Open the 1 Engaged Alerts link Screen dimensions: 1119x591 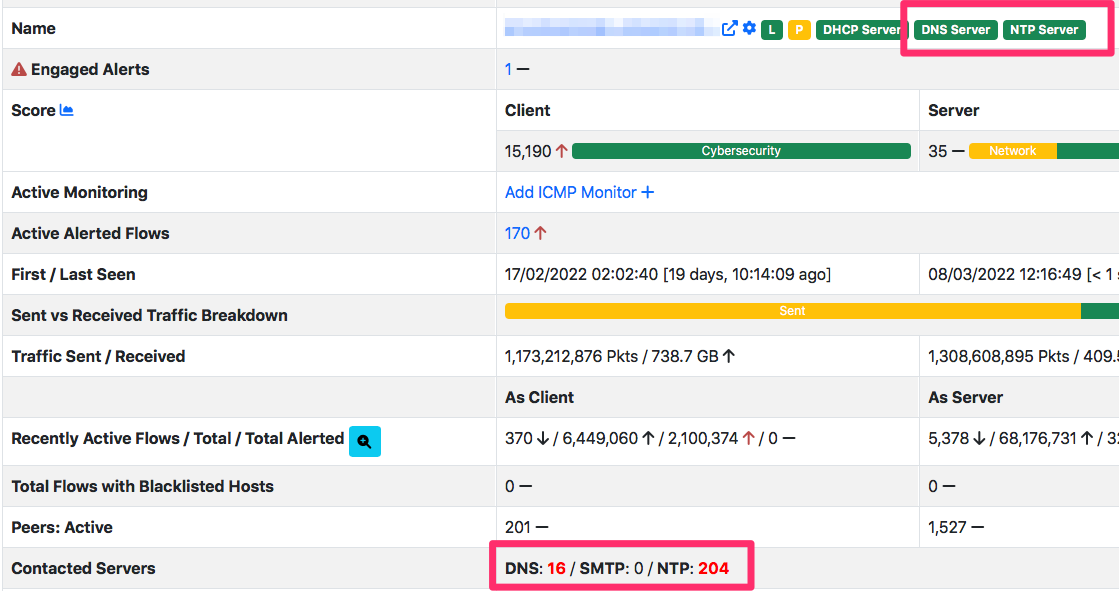[x=508, y=69]
